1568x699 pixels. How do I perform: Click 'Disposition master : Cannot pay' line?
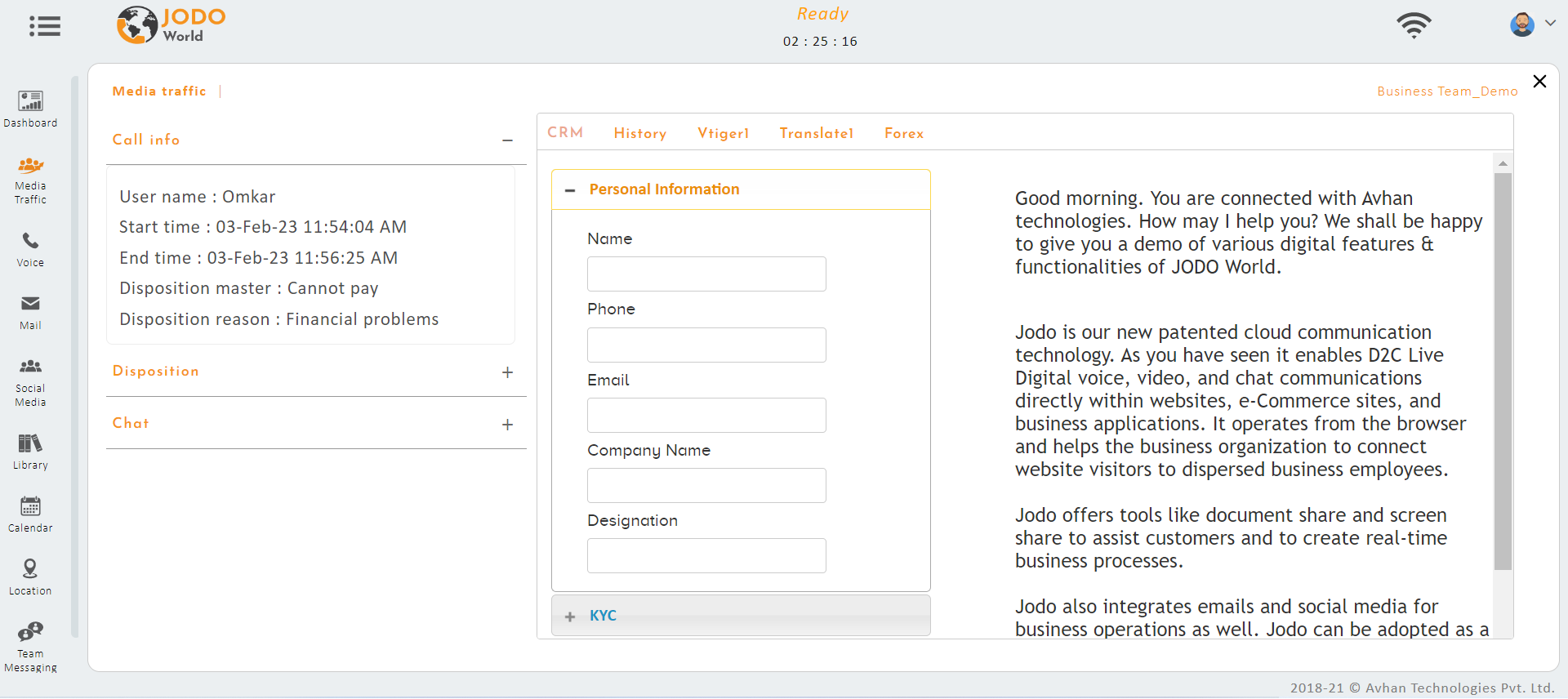coord(249,288)
